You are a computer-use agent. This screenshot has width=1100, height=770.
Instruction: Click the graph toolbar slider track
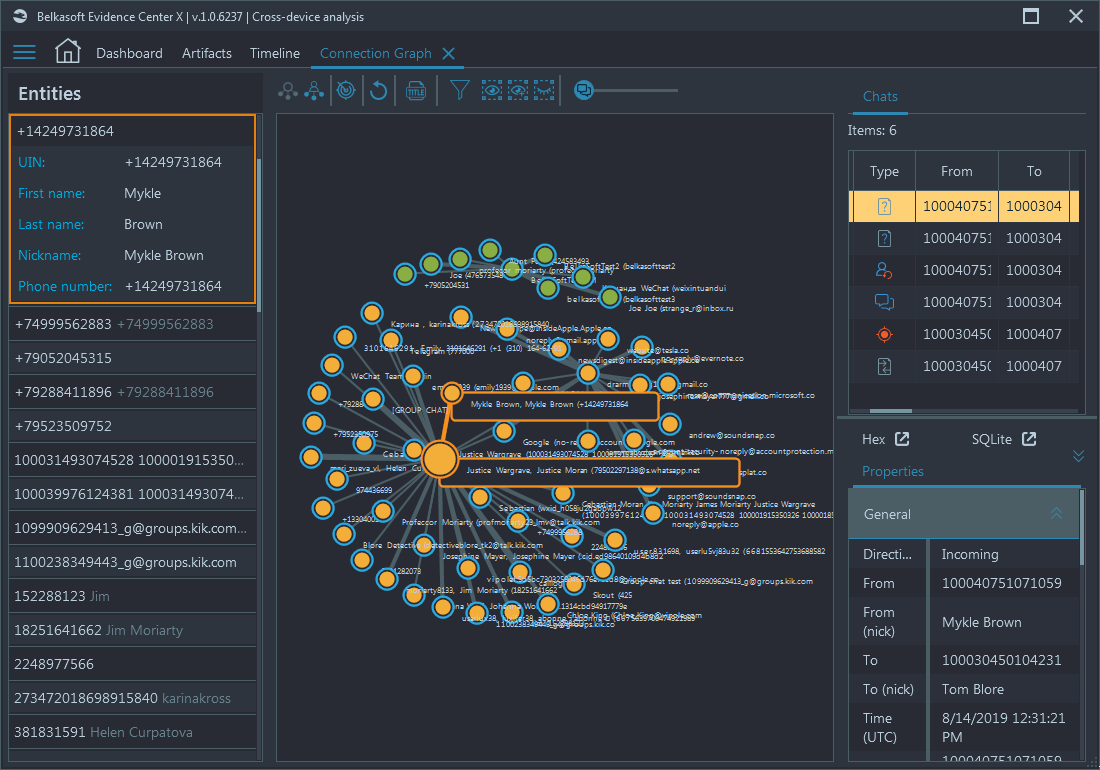(x=635, y=90)
